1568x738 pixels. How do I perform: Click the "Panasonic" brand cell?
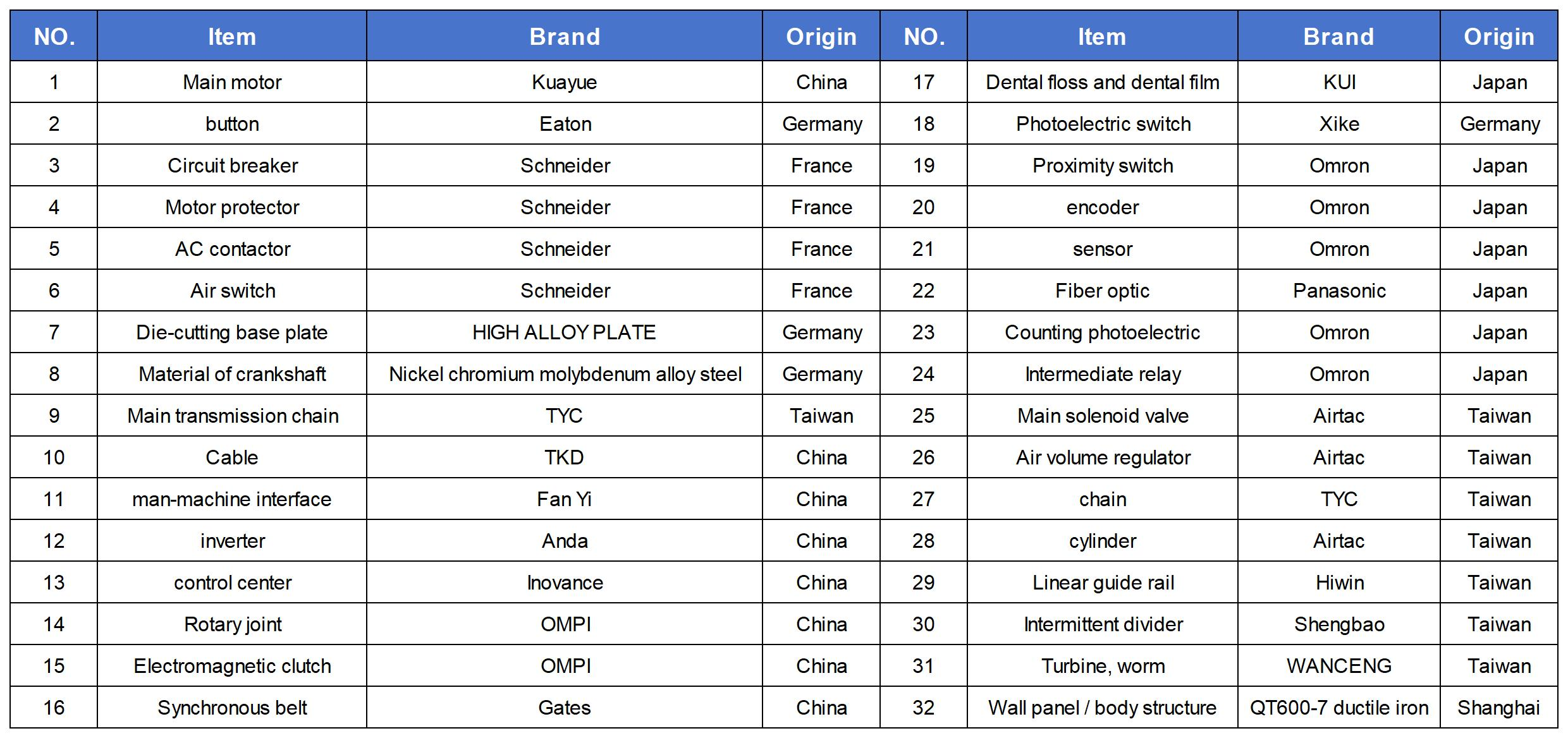1338,291
